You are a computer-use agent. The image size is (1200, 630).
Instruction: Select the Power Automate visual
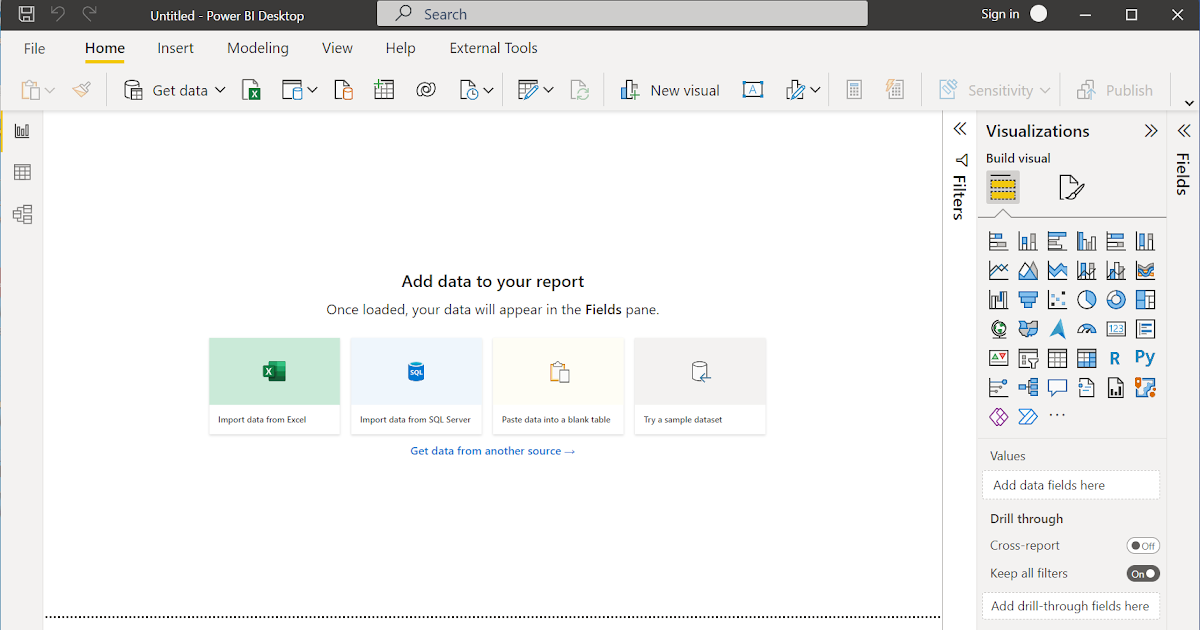tap(1028, 416)
